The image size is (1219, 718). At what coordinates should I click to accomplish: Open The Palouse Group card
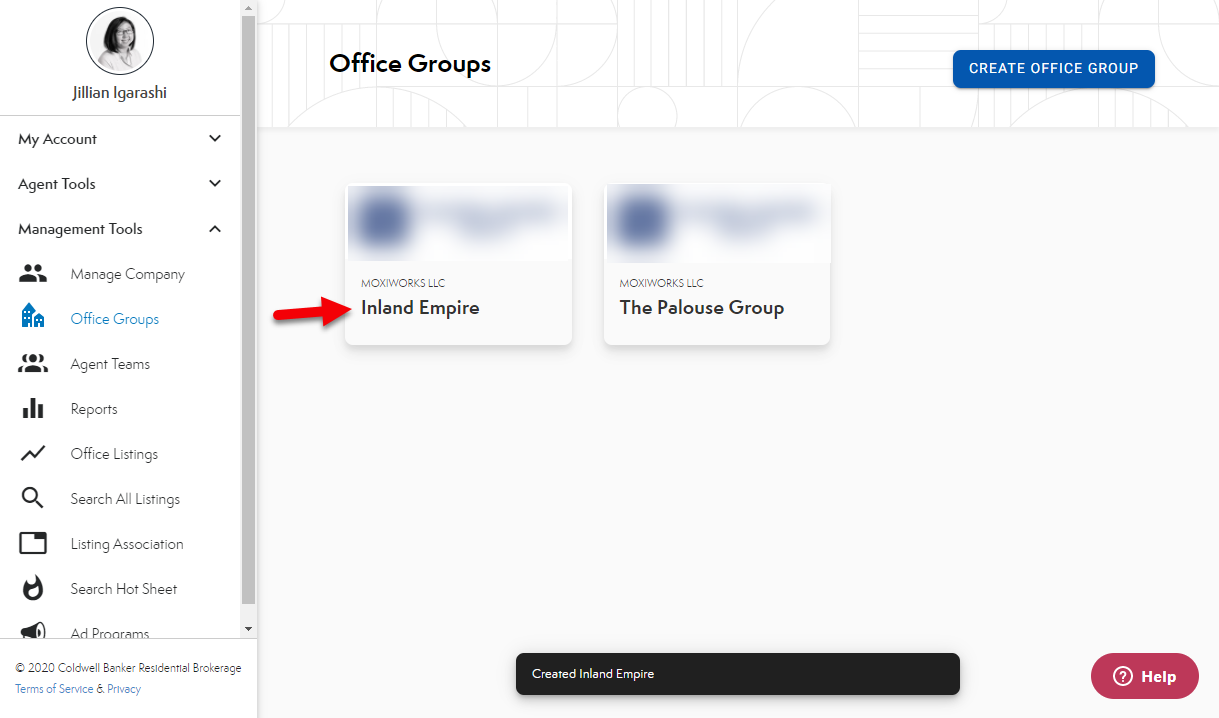716,265
